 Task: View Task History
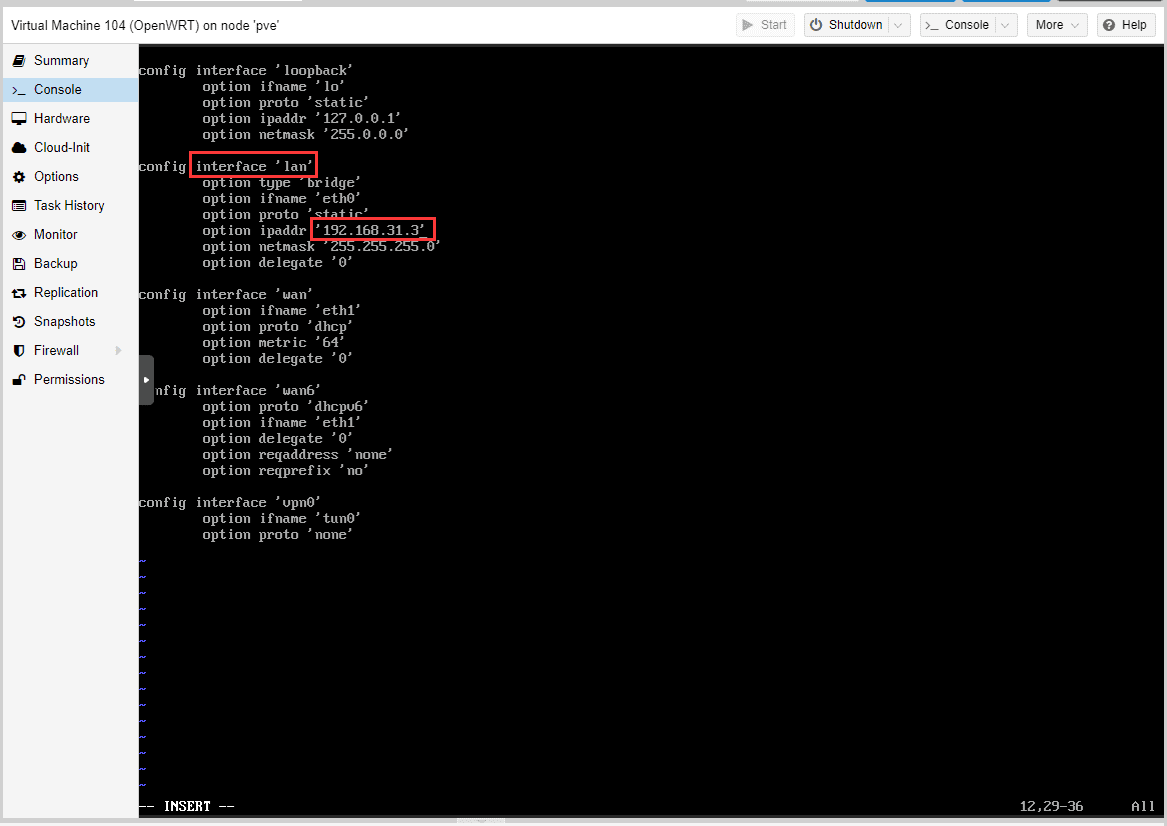71,205
